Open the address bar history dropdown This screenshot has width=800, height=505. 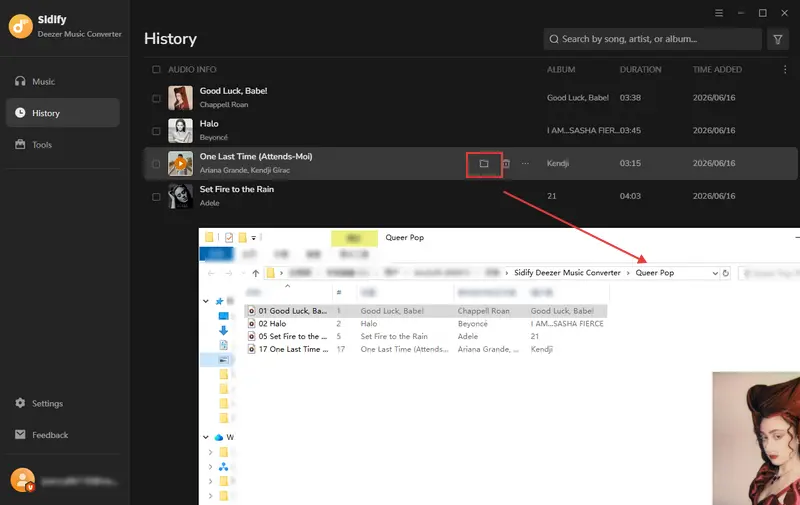pos(715,273)
